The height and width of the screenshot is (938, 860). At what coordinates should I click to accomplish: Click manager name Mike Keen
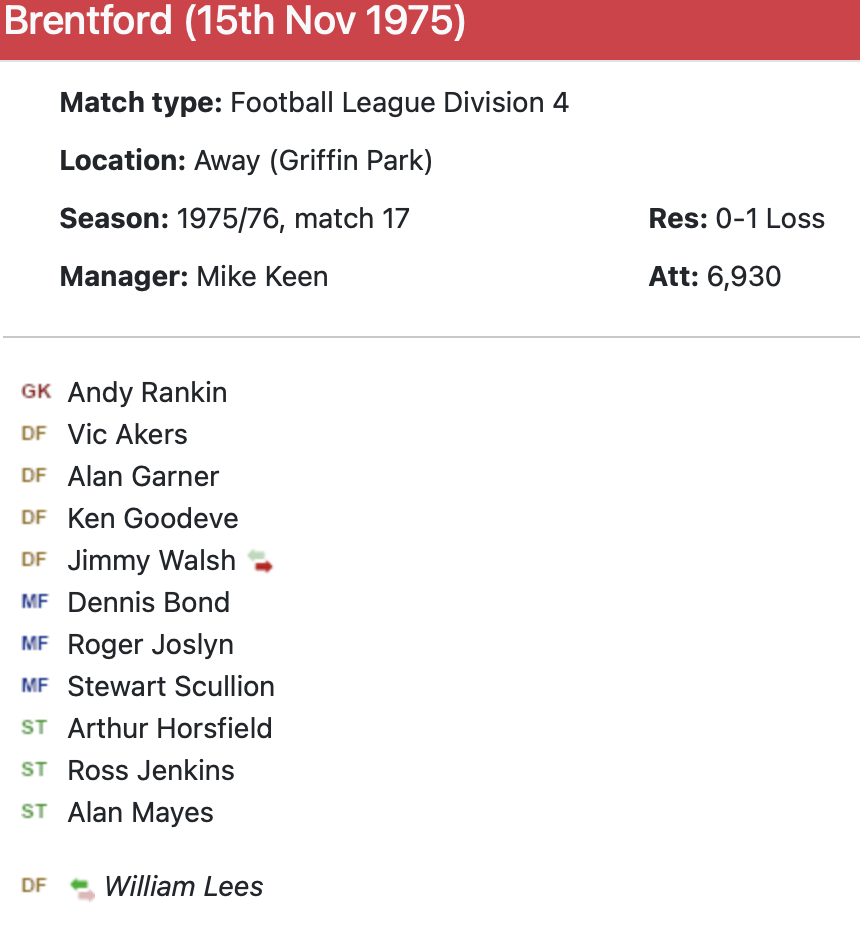(x=262, y=276)
